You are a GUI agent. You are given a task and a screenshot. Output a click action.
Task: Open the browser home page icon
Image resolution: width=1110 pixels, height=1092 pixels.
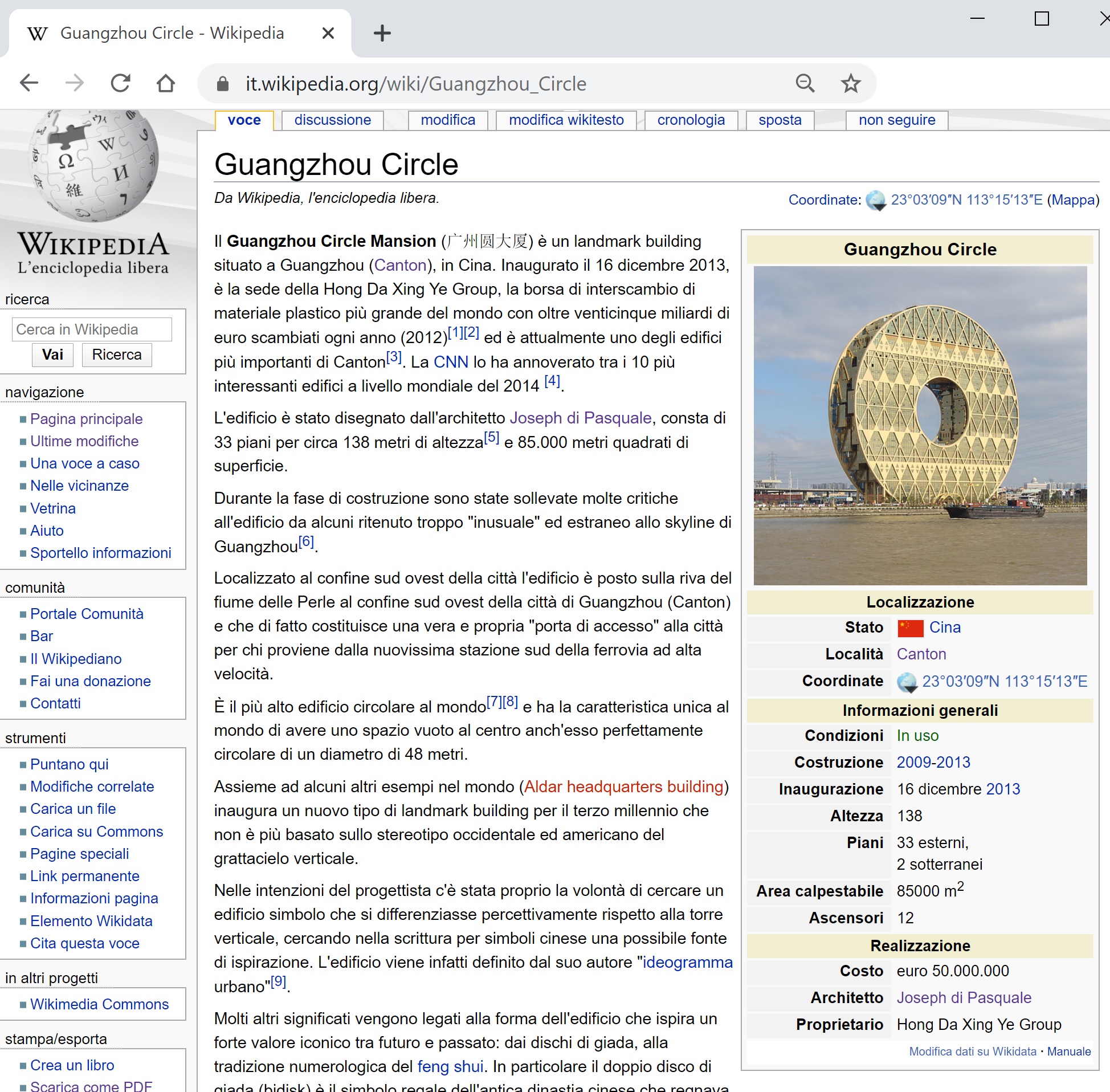pyautogui.click(x=166, y=84)
